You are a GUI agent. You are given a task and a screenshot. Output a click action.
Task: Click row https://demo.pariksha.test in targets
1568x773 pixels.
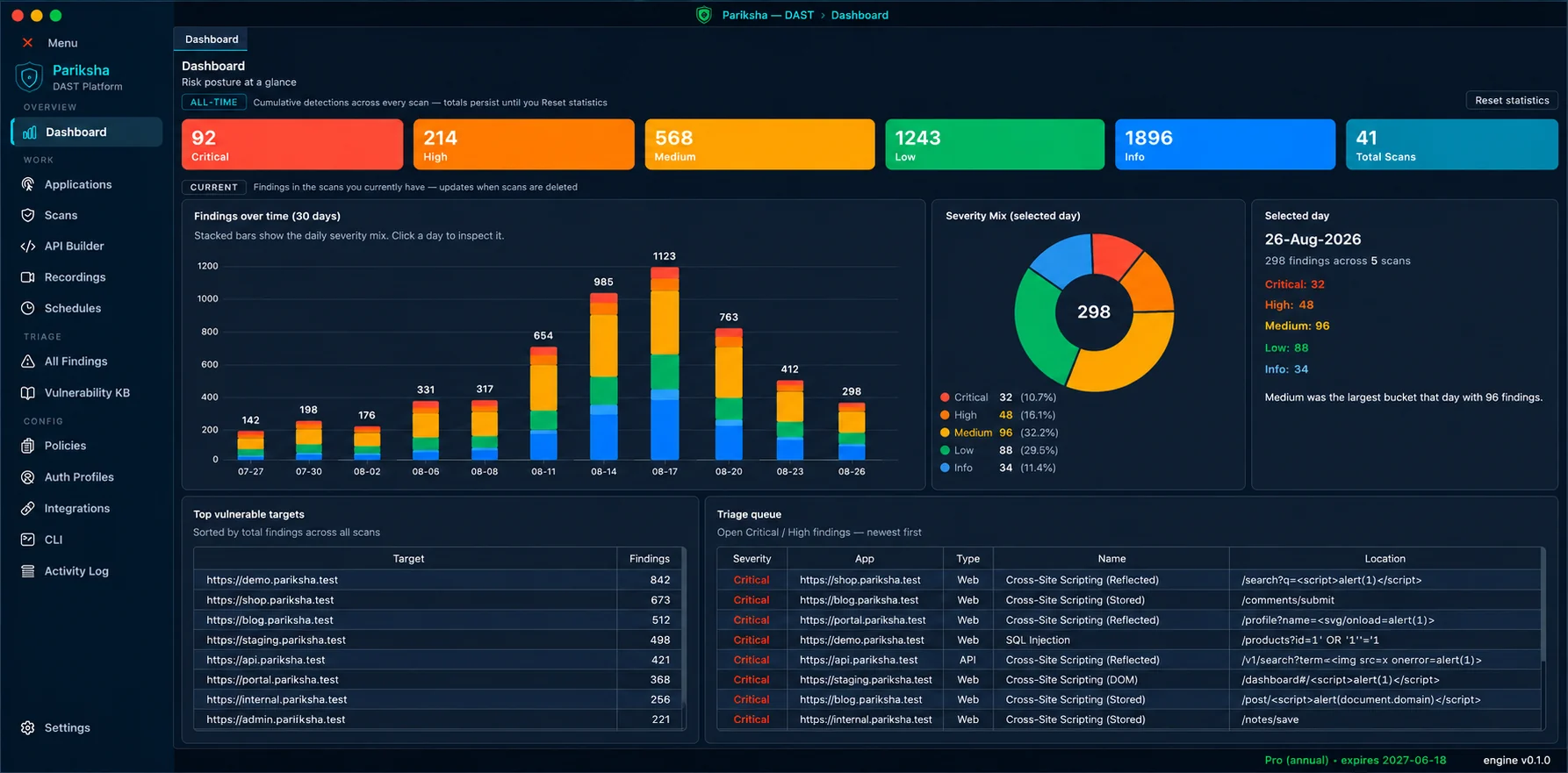click(437, 580)
